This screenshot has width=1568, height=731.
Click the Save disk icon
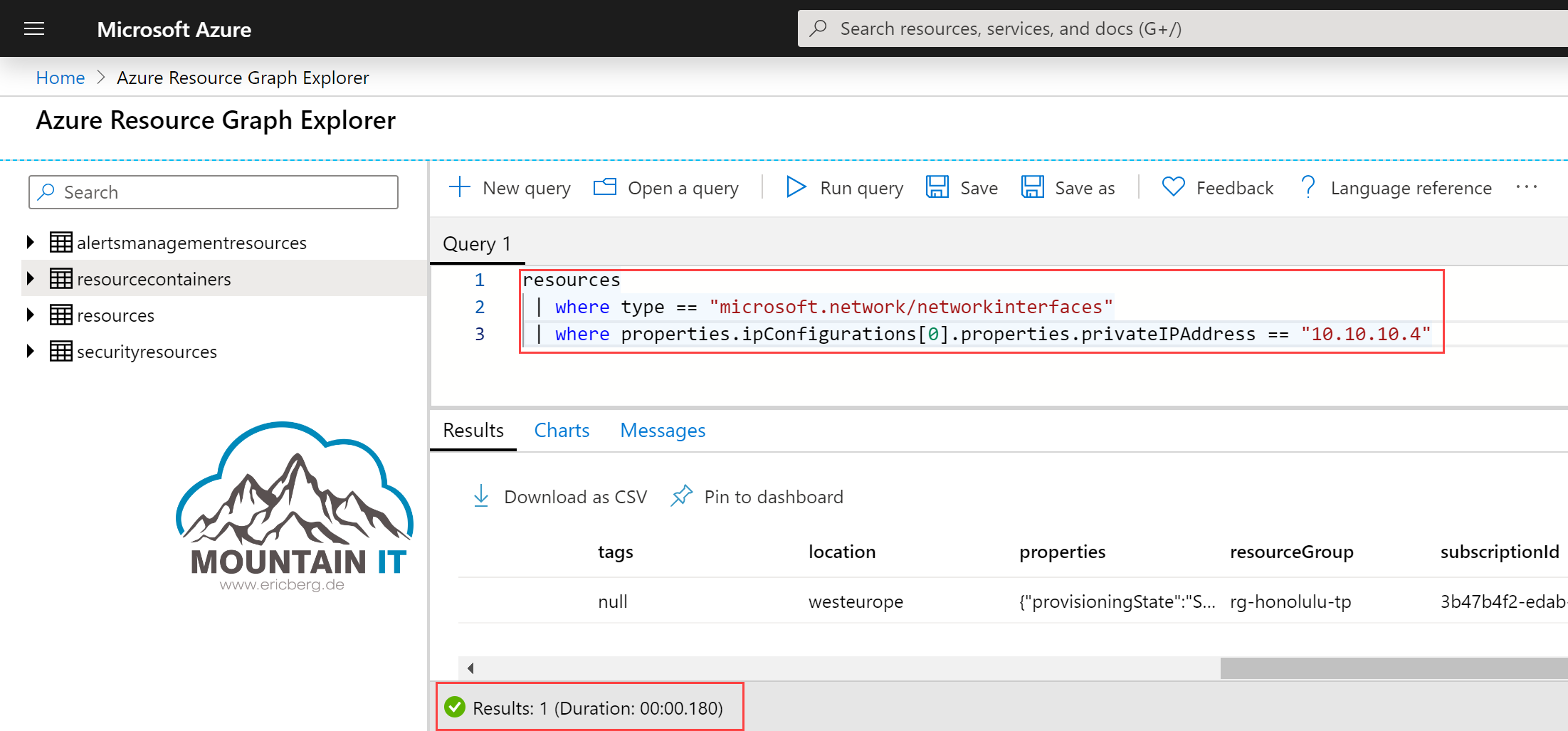[937, 187]
